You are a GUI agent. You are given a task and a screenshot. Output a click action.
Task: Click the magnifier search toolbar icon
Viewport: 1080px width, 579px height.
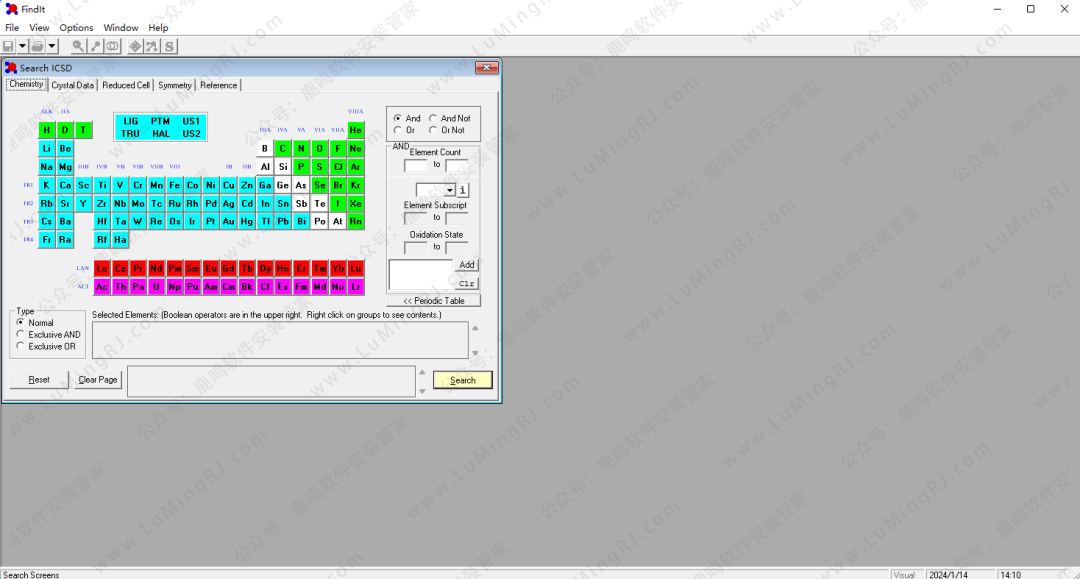pyautogui.click(x=78, y=46)
